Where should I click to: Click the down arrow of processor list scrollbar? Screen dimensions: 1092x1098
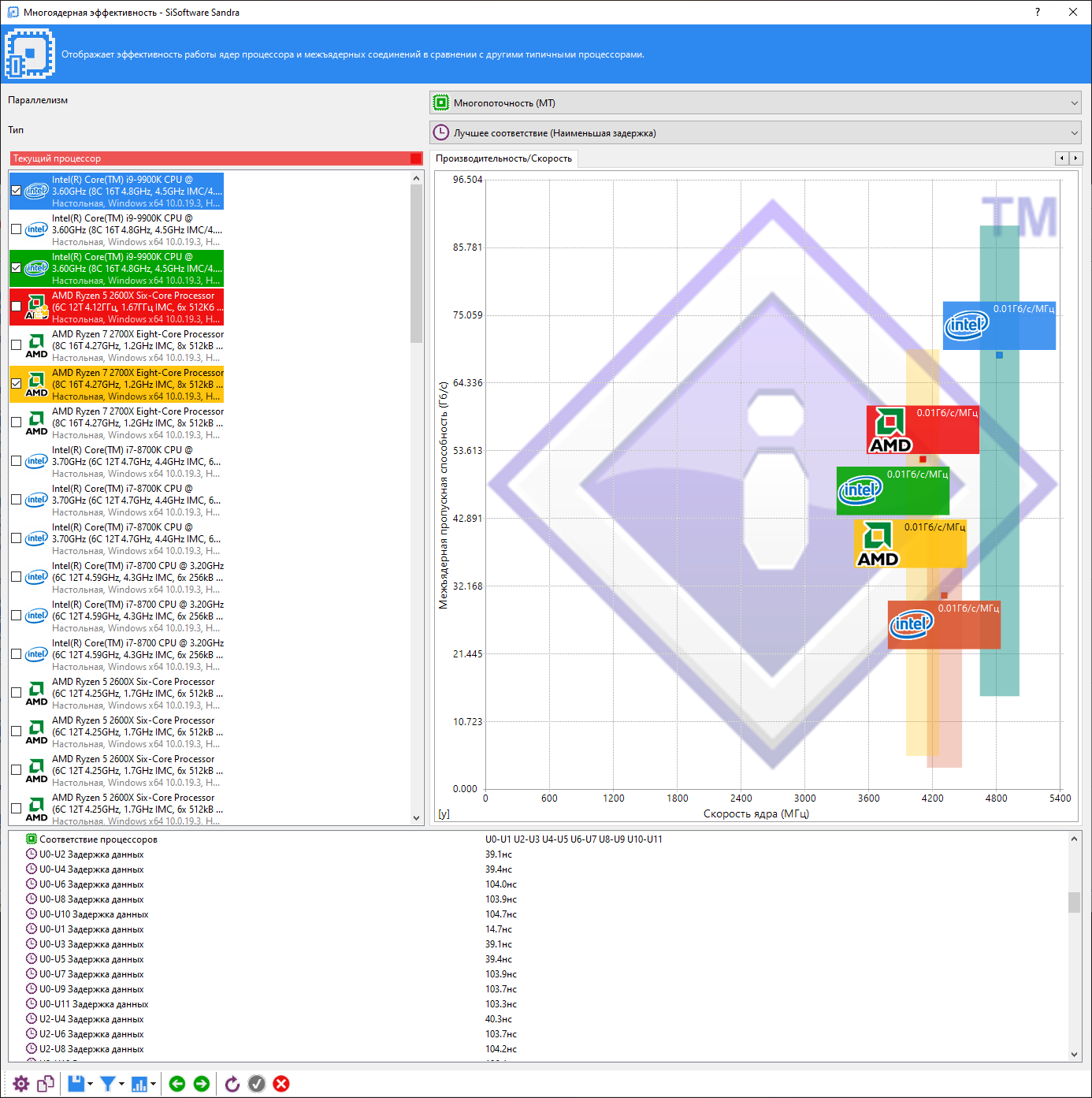417,818
